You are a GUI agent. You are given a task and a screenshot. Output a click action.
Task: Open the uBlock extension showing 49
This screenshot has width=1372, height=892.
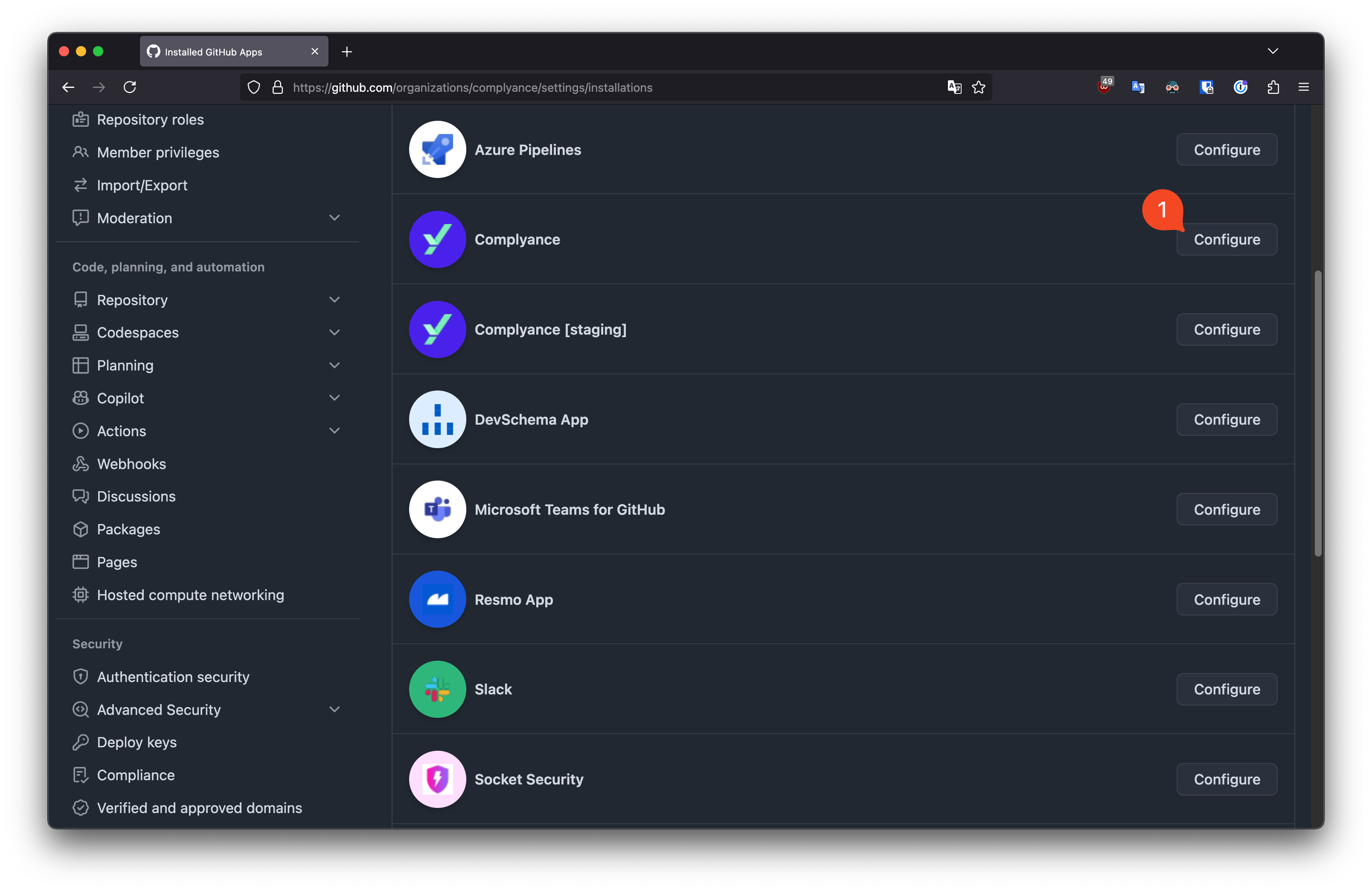tap(1105, 87)
